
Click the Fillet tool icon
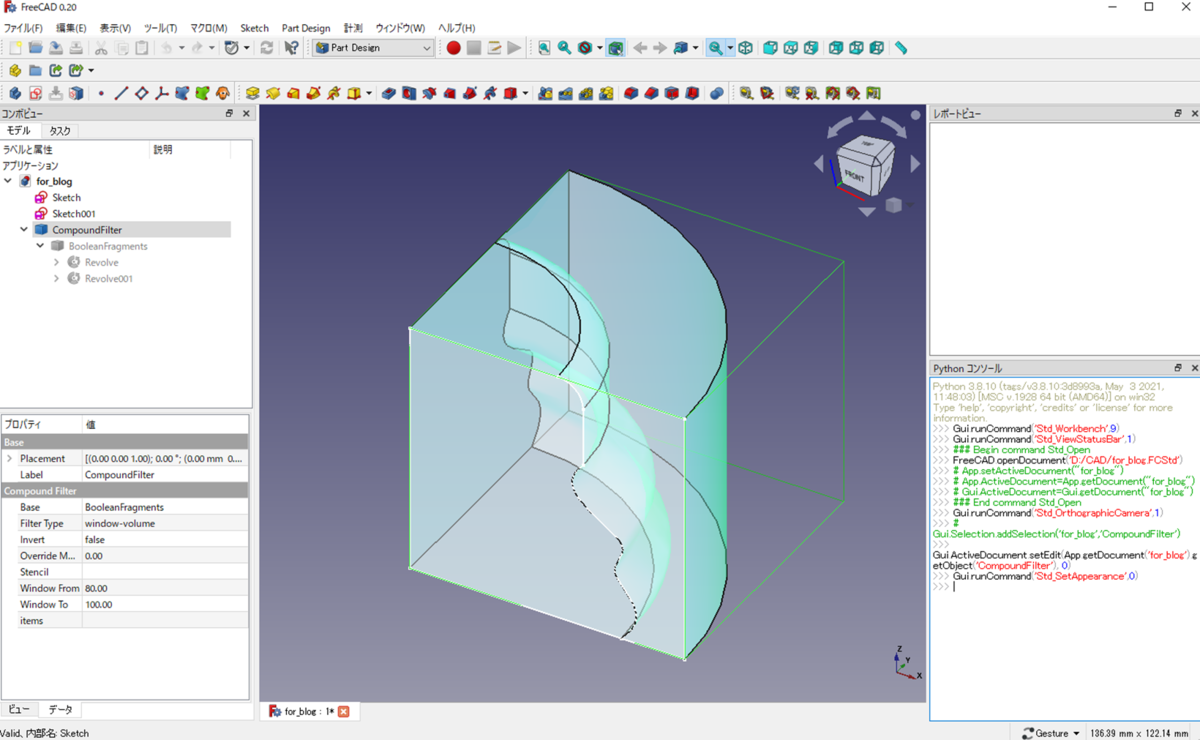pos(631,93)
